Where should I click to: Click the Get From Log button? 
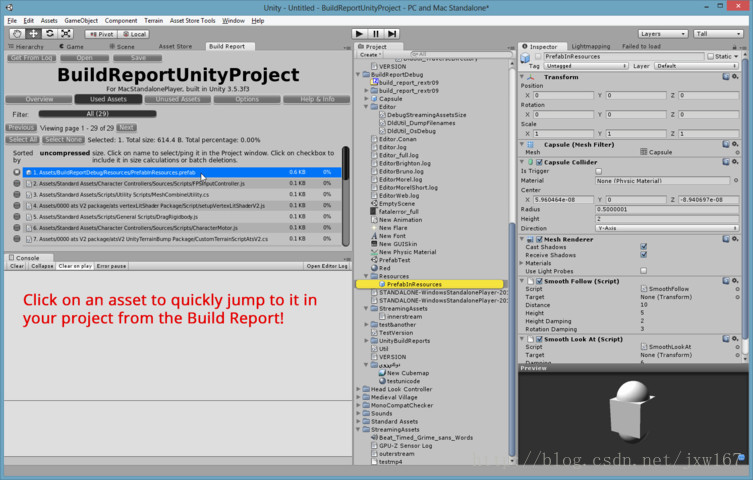point(32,58)
